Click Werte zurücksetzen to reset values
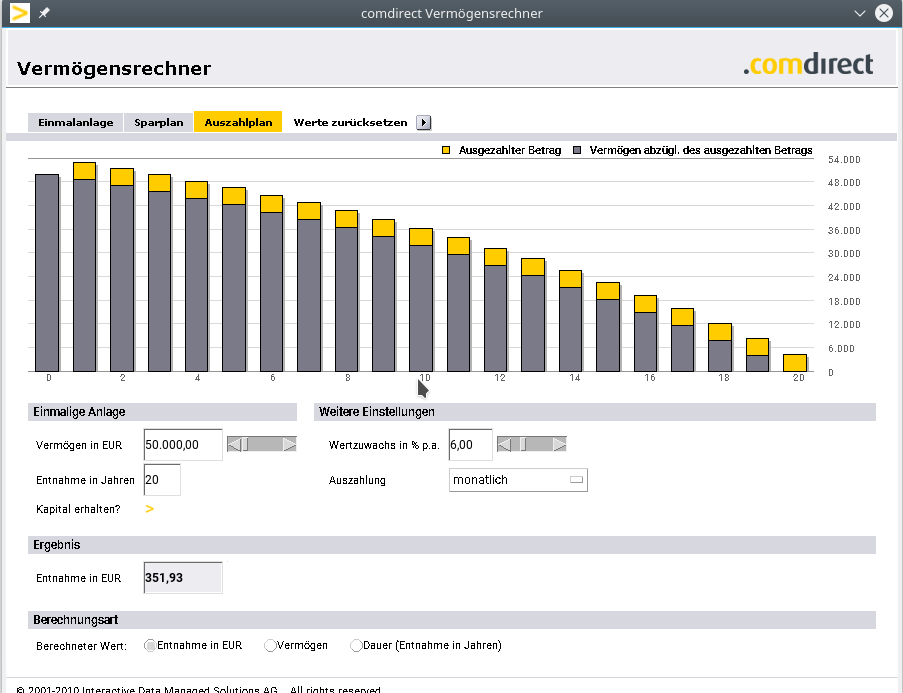 pos(350,122)
